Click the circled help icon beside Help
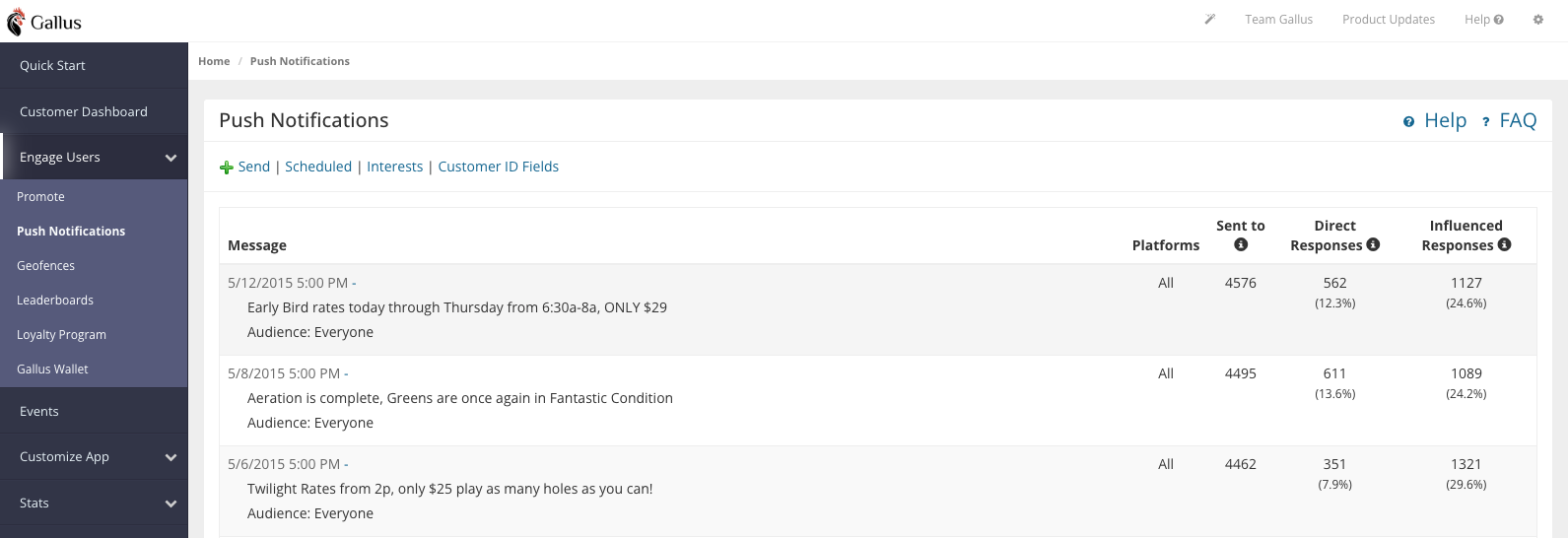 click(x=1408, y=122)
